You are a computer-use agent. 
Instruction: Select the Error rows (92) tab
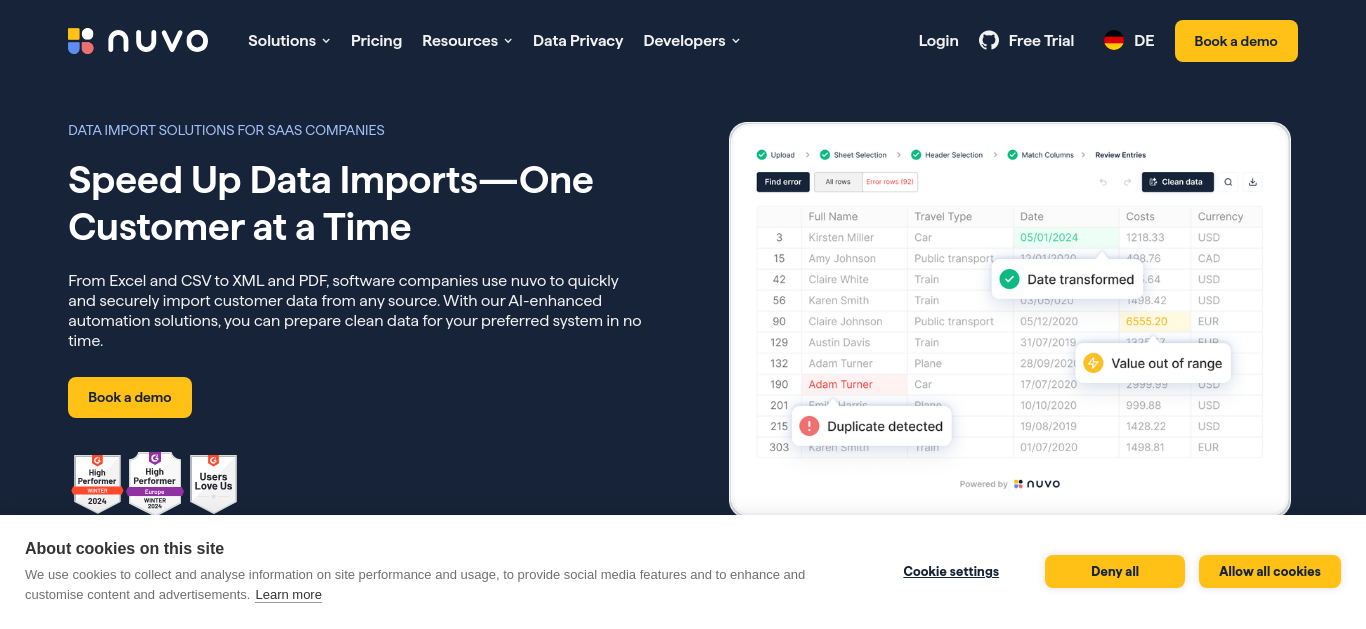coord(890,182)
